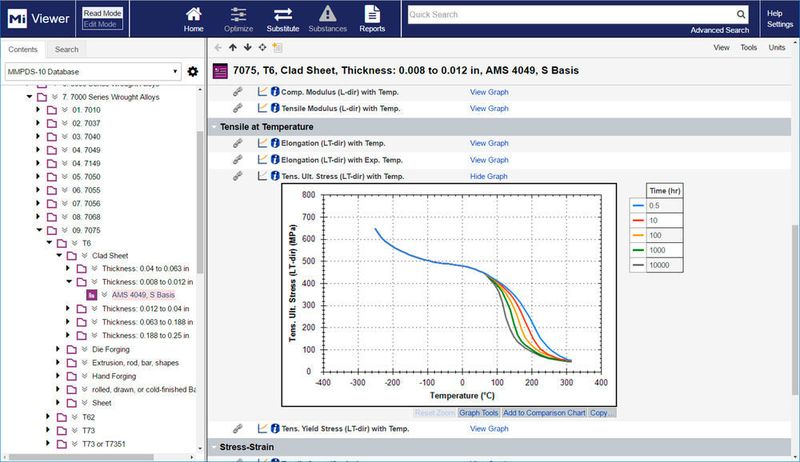Open the Reports section
Viewport: 800px width, 462px height.
coord(372,18)
